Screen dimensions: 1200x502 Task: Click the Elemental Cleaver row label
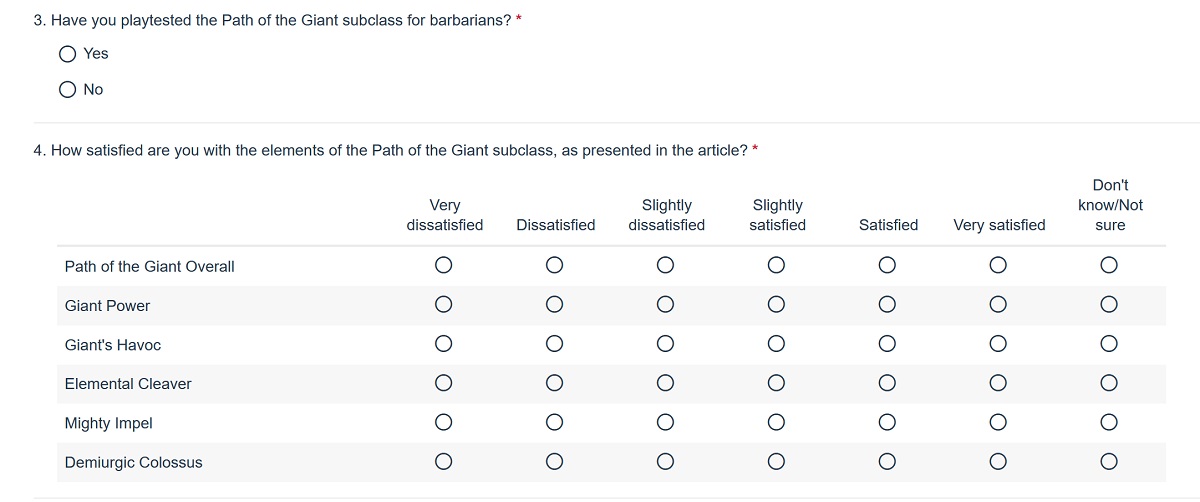point(128,384)
